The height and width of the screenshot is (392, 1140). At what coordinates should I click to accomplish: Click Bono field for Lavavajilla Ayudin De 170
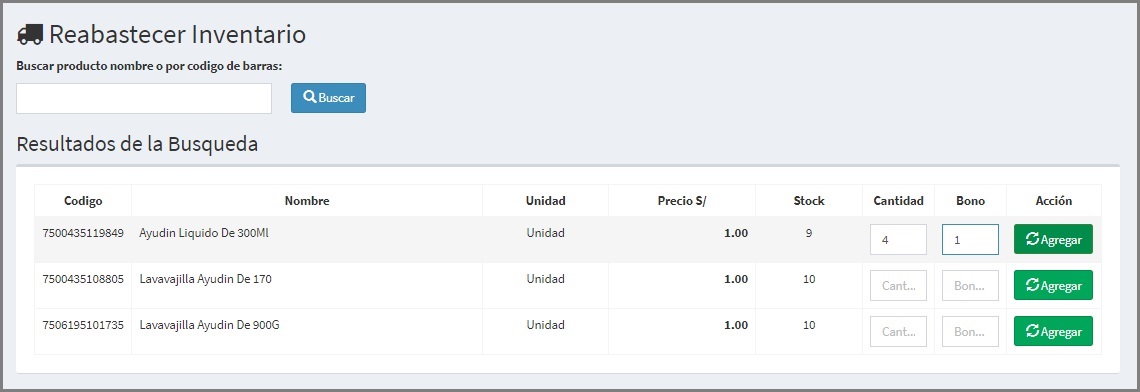(x=971, y=285)
